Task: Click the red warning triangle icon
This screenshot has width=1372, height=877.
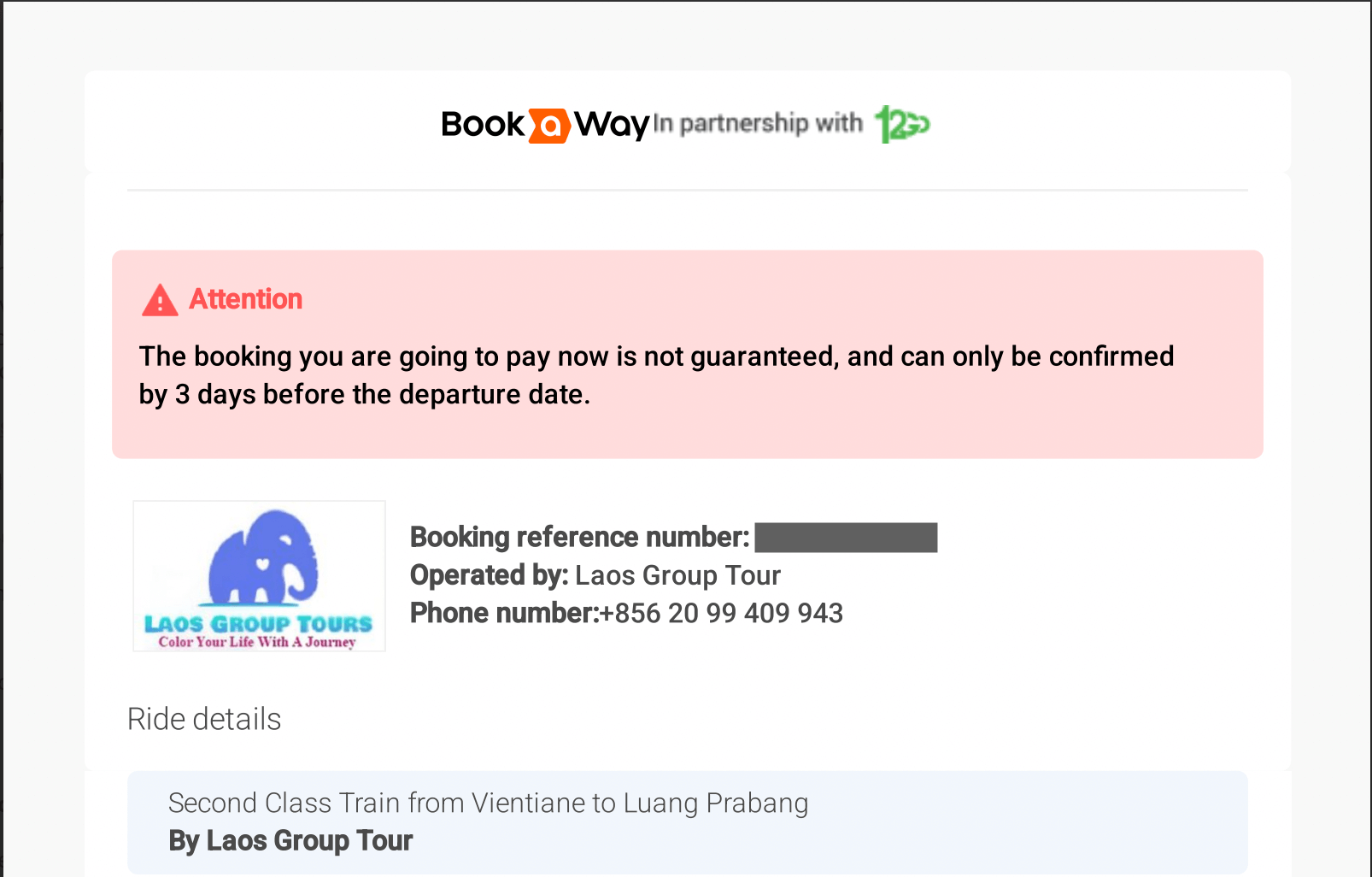Action: click(x=160, y=300)
